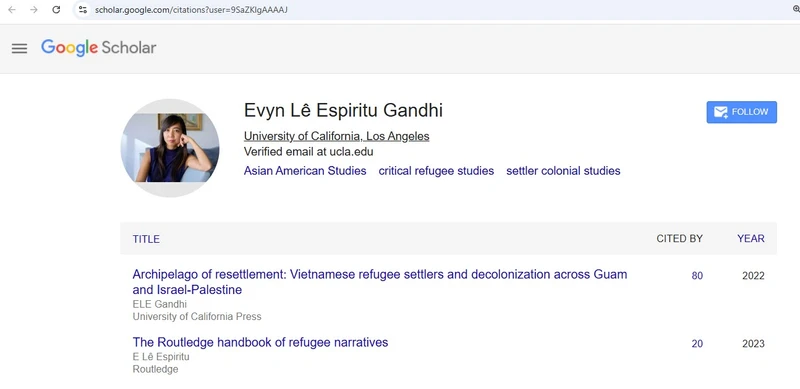Screen dimensions: 800x389
Task: Reload the page with refresh icon
Action: coord(56,10)
